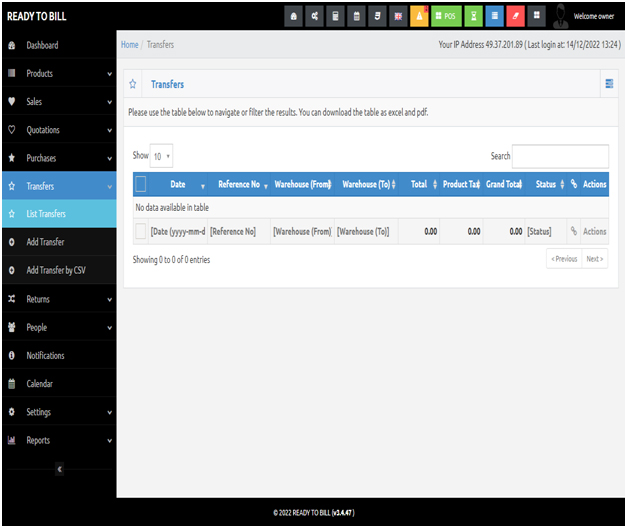Select List Transfers in sidebar
The image size is (627, 528).
(59, 214)
